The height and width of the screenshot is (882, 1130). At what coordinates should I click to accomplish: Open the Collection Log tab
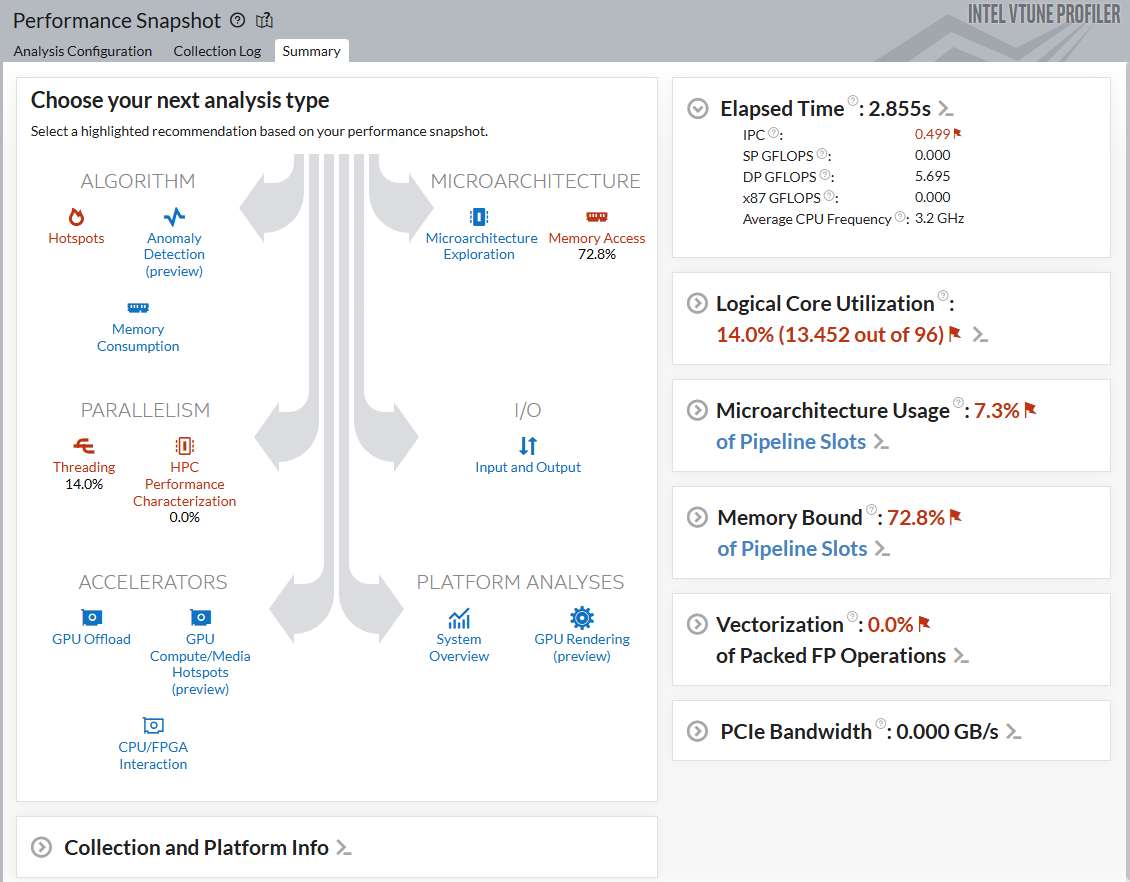tap(217, 51)
